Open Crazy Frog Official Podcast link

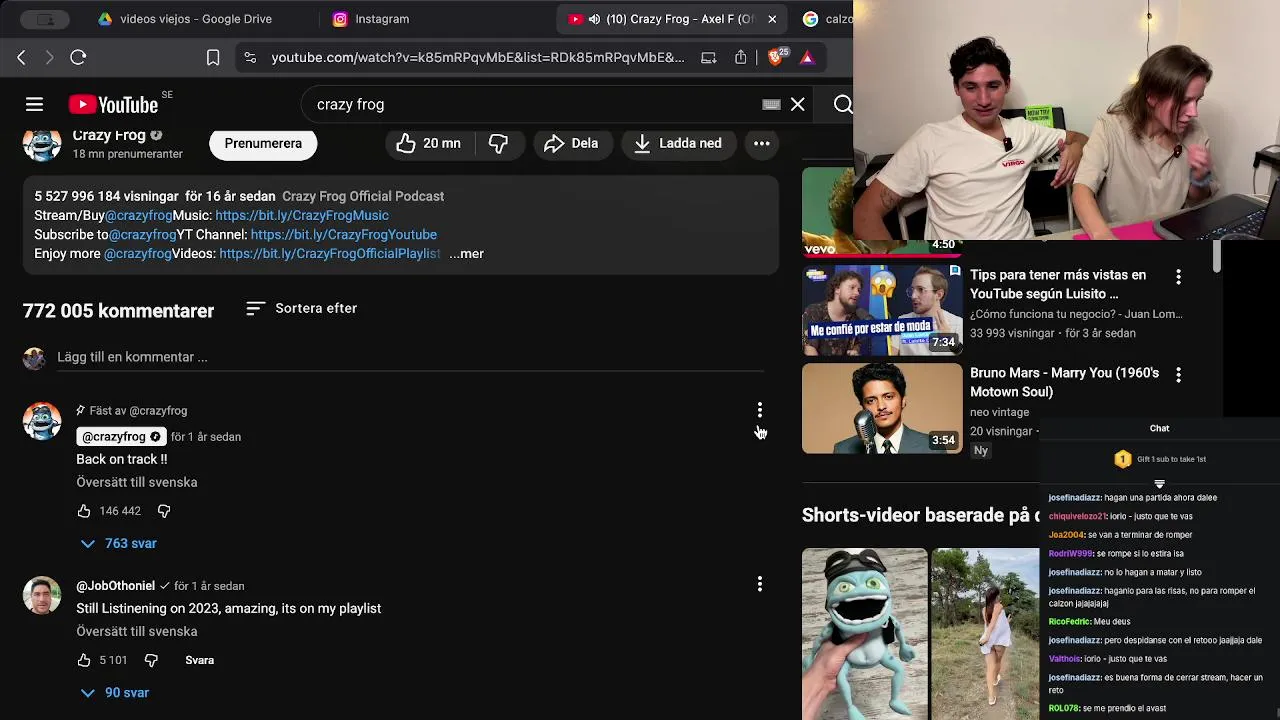363,196
